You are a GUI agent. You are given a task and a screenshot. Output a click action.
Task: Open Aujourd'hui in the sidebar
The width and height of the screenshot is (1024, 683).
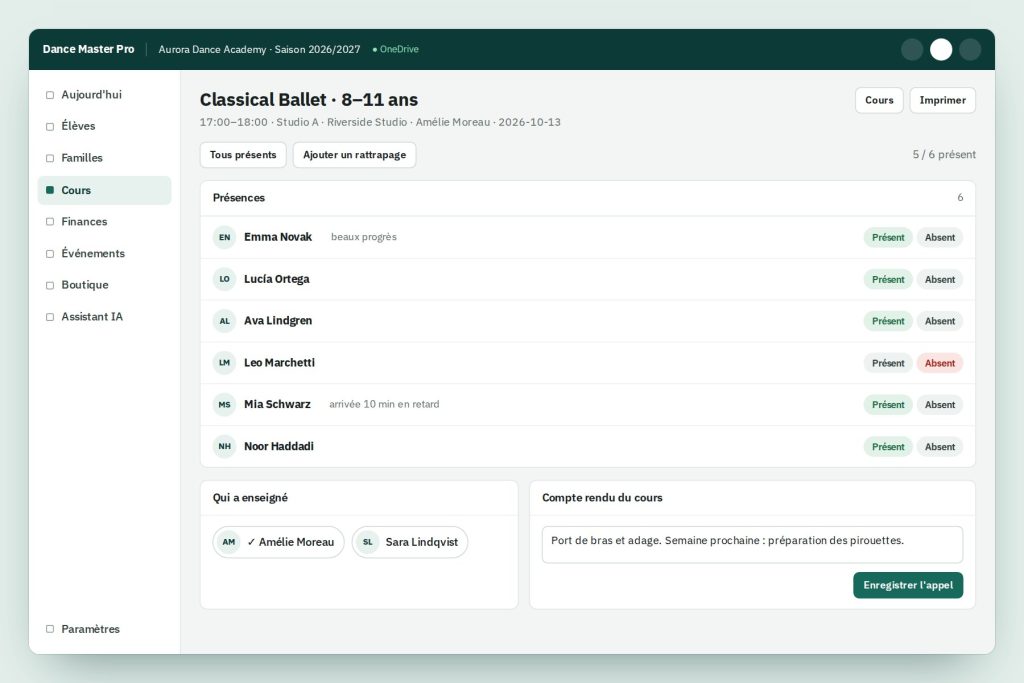pyautogui.click(x=104, y=95)
